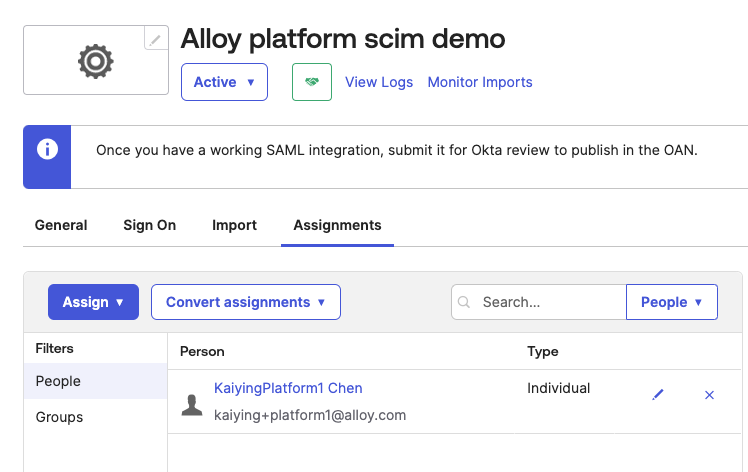Screen dimensions: 748x472
Task: Click the Person column header
Action: click(x=202, y=352)
